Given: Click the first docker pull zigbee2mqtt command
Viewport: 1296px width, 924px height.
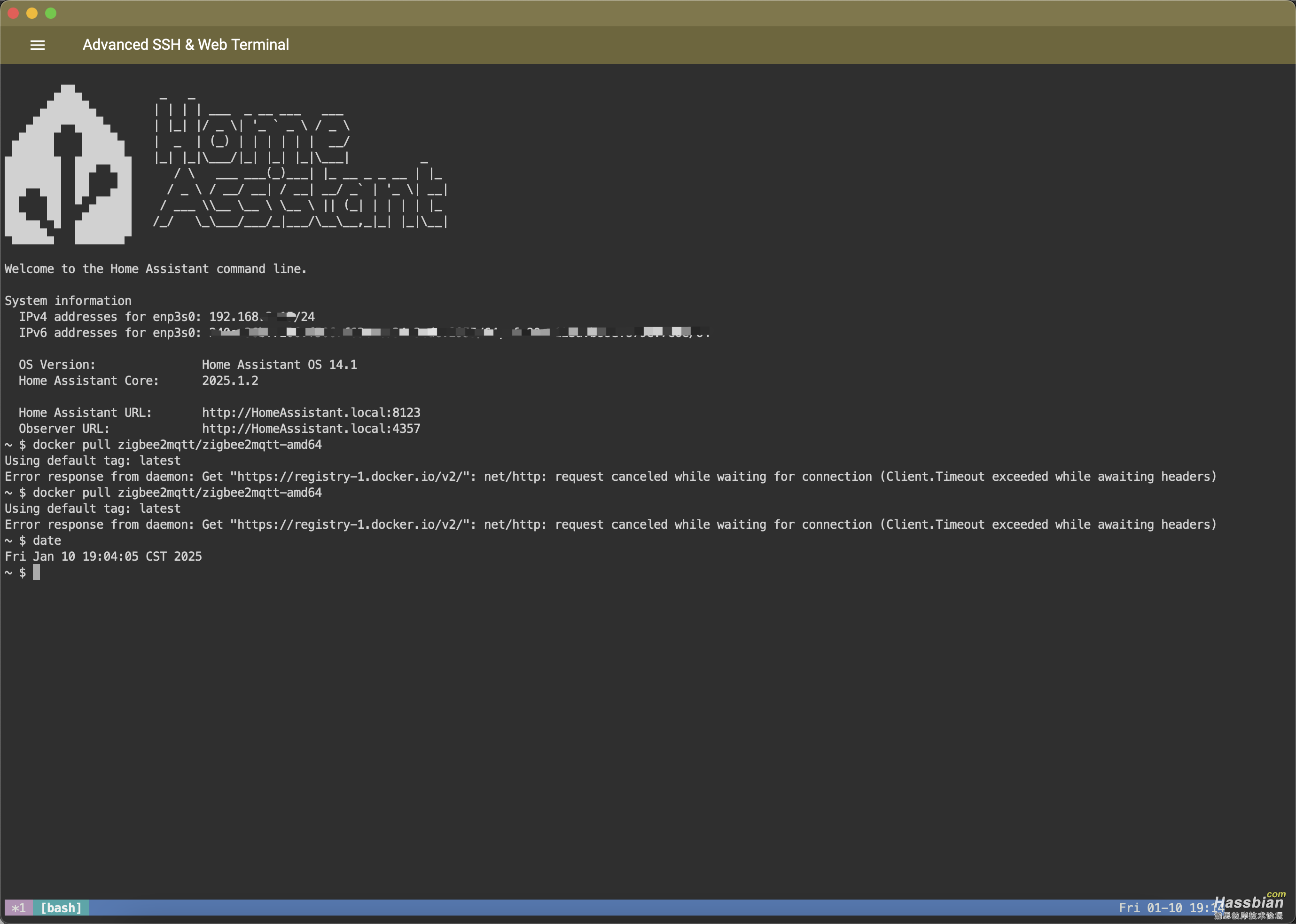Looking at the screenshot, I should [x=177, y=444].
